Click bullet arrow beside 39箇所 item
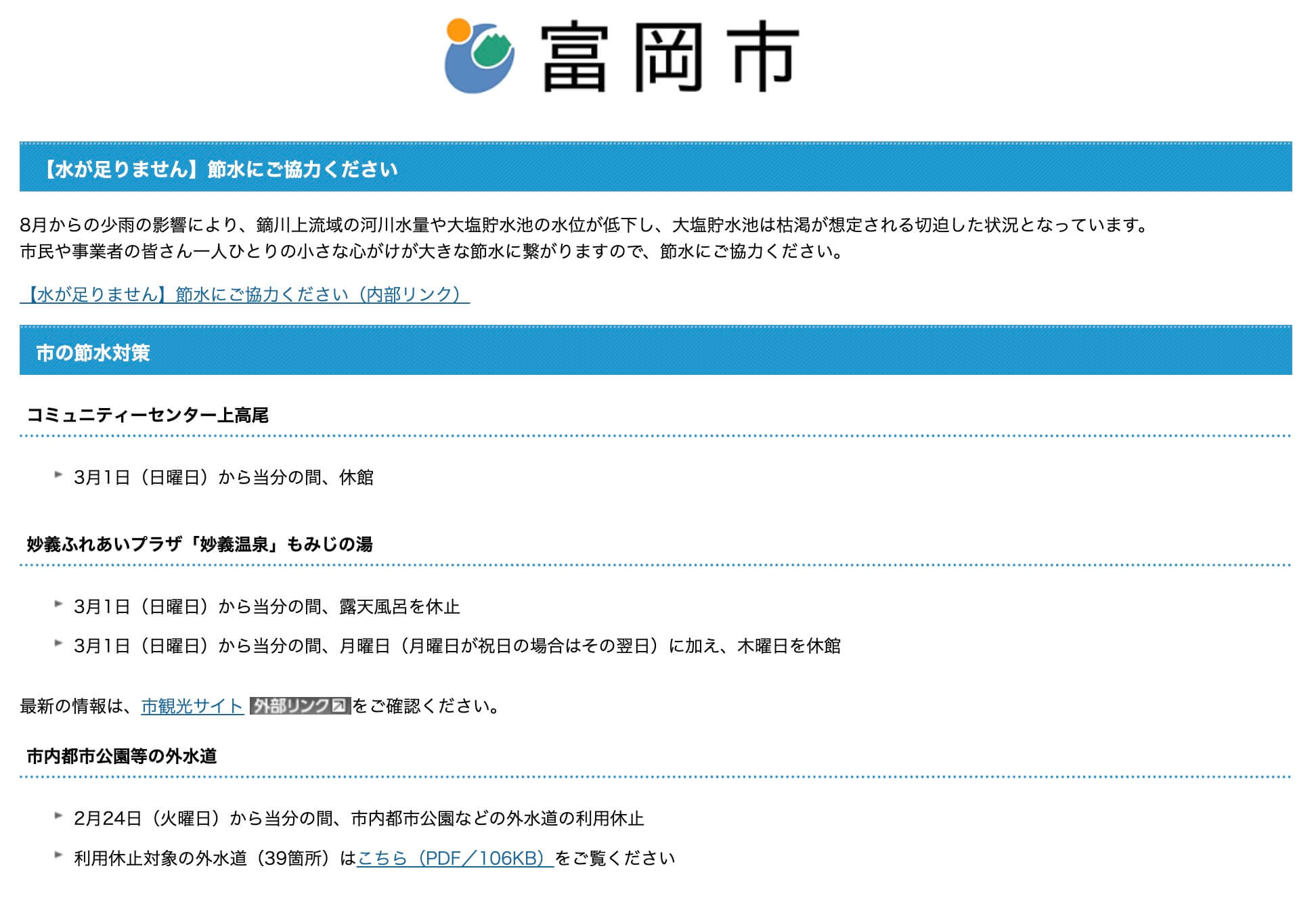Screen dimensions: 1316x900 (x=59, y=855)
